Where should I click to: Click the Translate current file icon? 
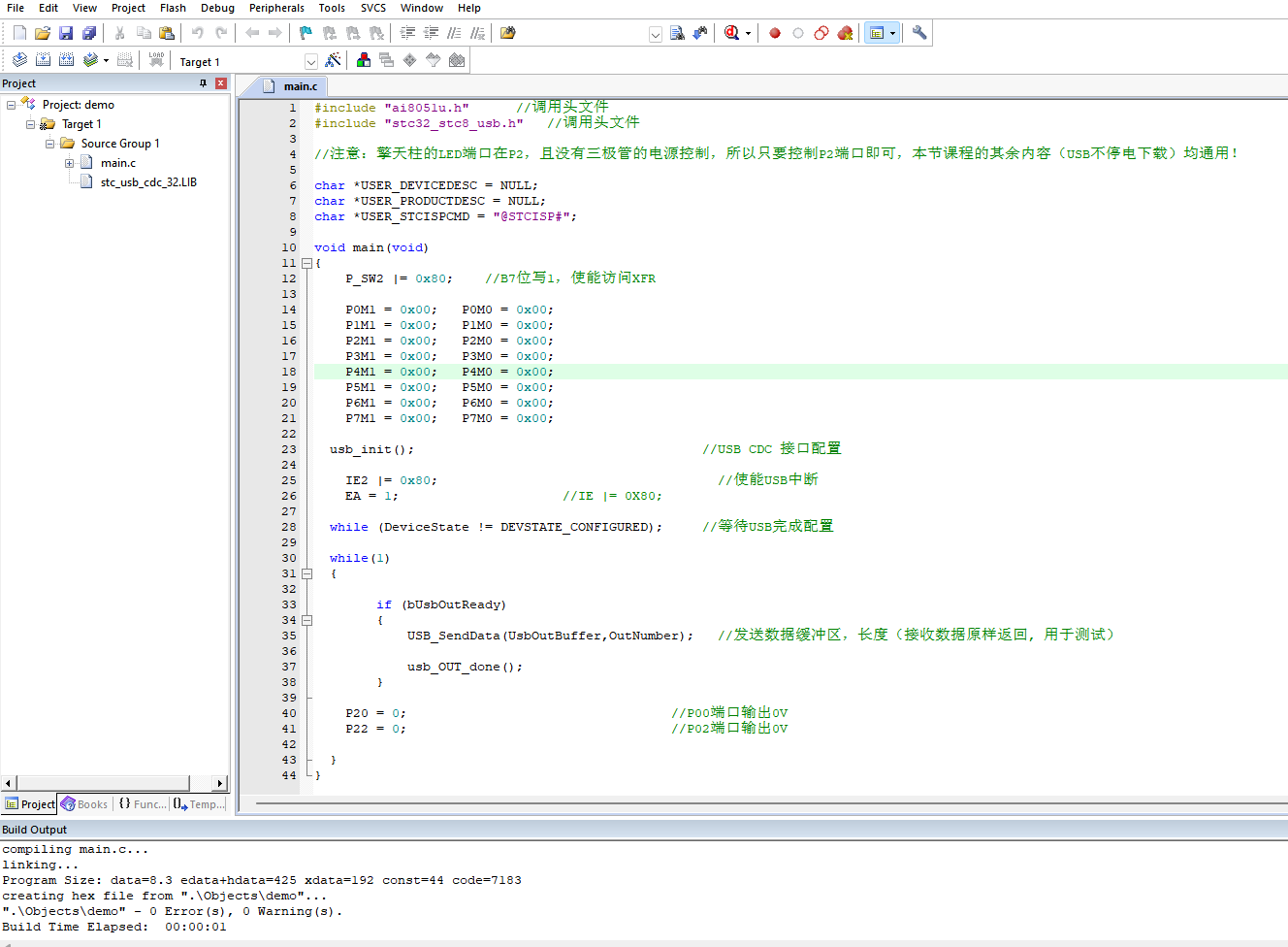click(x=19, y=60)
